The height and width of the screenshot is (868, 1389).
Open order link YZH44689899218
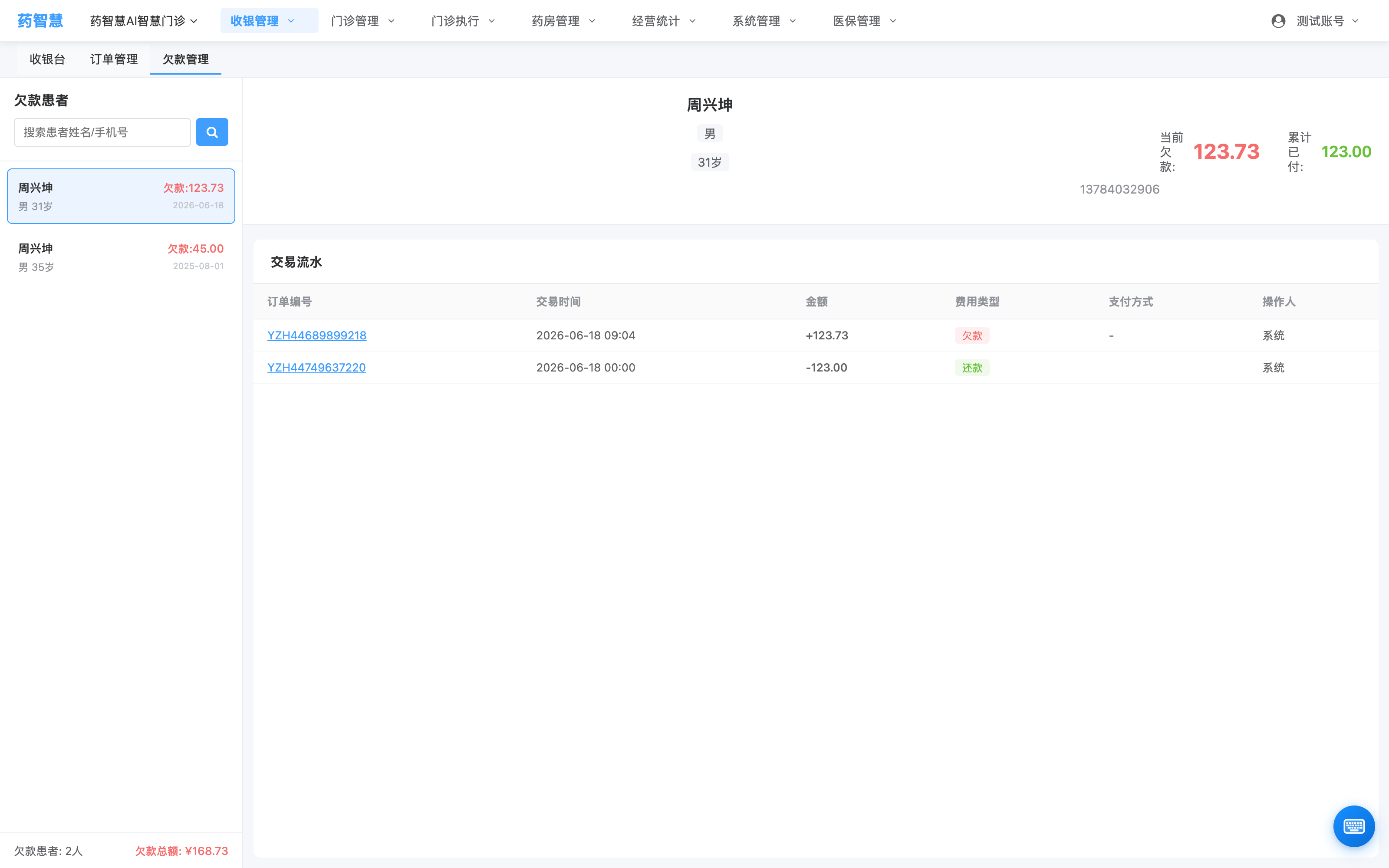(317, 335)
